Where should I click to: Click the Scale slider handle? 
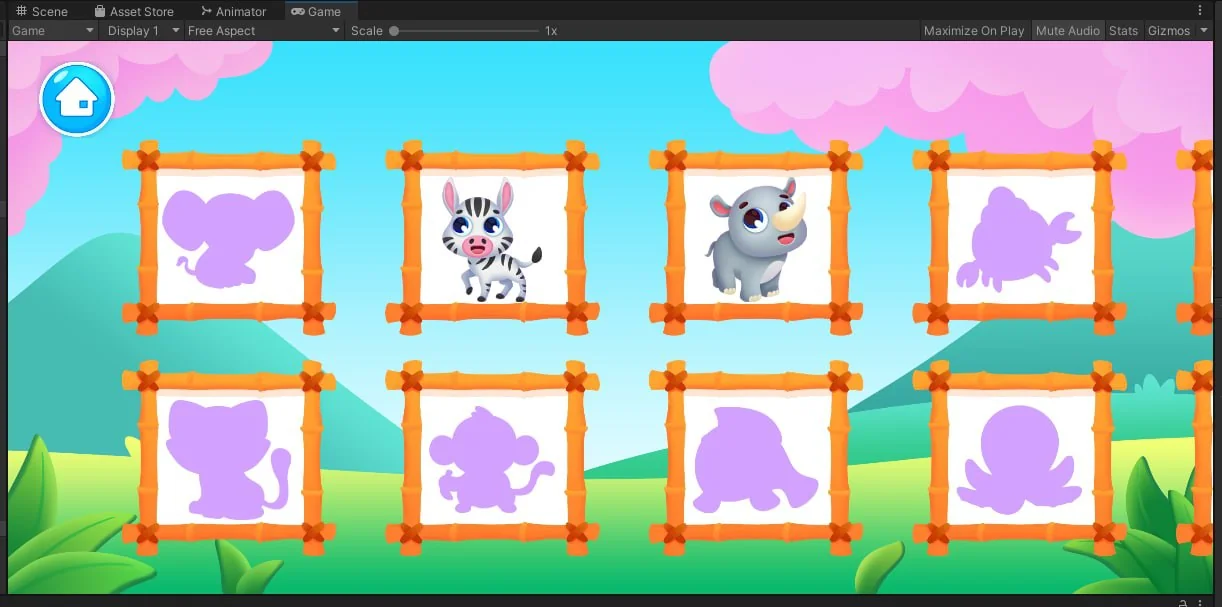394,31
